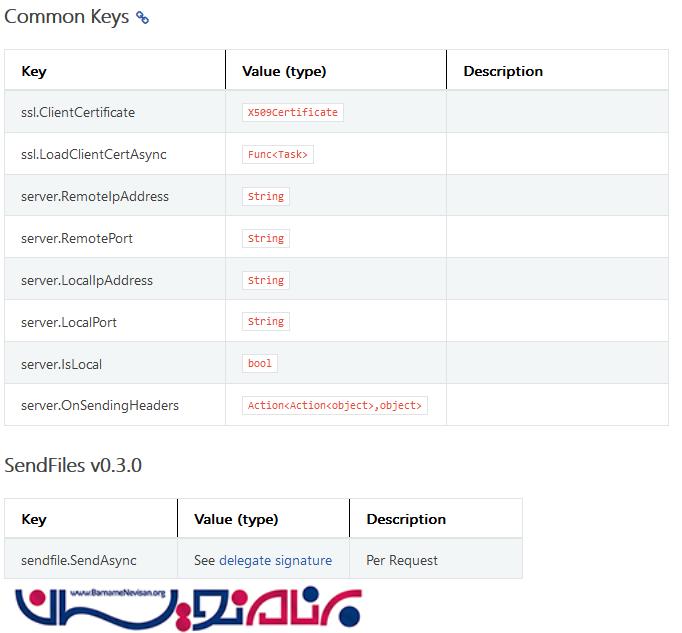The height and width of the screenshot is (633, 682).
Task: Click the Action<Action<object>,object> code tag
Action: [335, 406]
